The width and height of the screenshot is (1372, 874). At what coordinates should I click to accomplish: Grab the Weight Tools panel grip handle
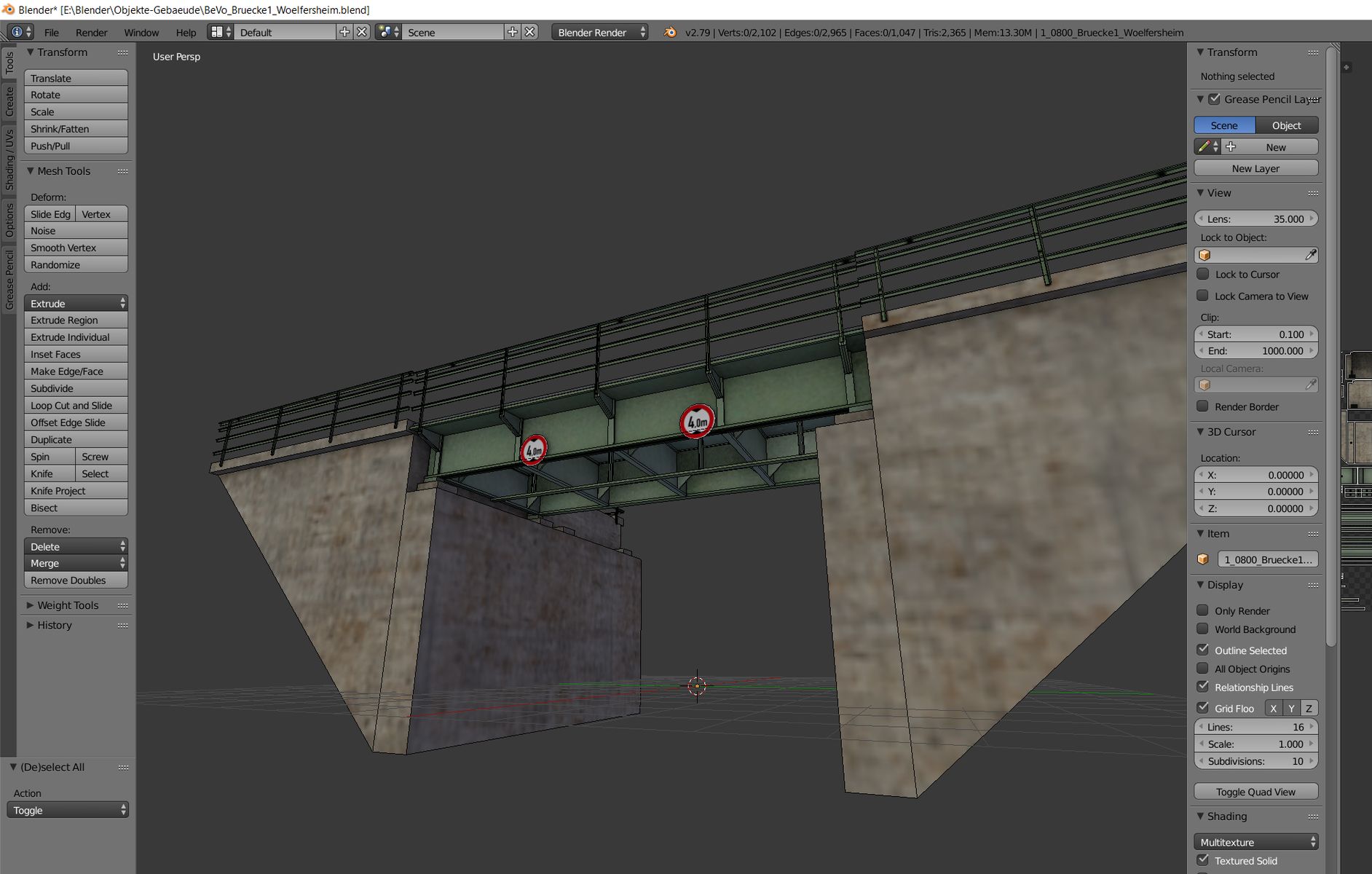coord(122,606)
